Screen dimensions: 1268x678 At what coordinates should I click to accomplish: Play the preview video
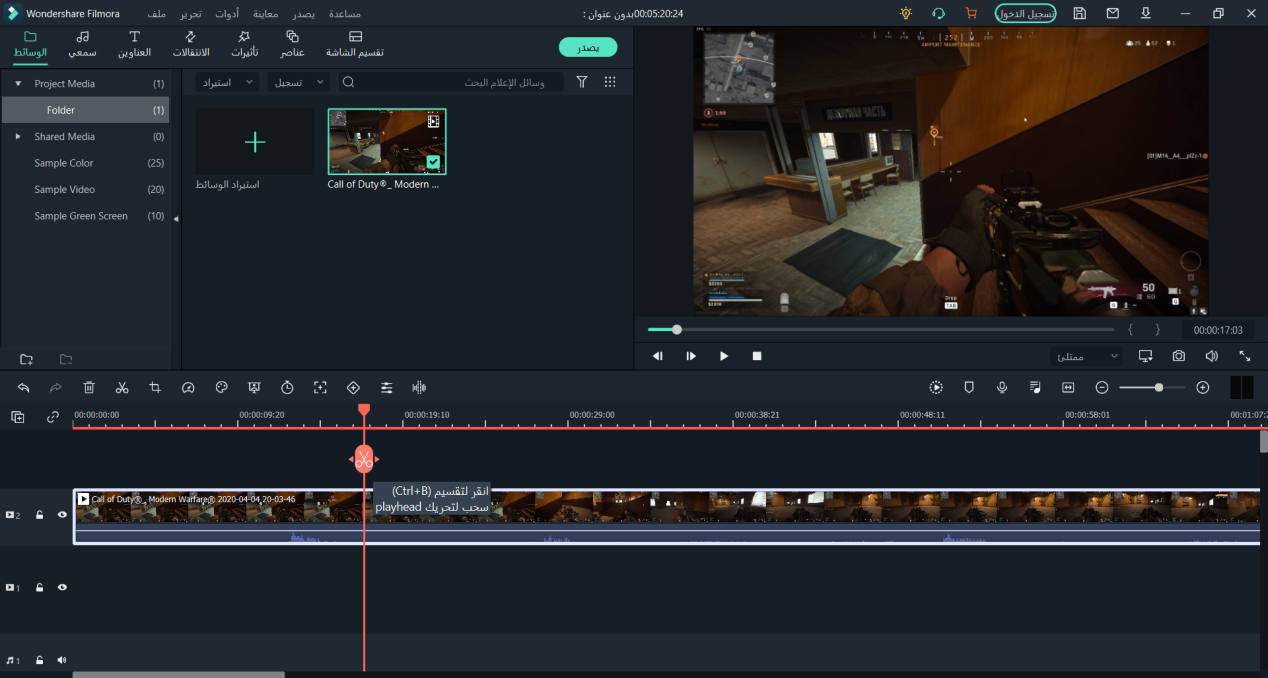(724, 356)
